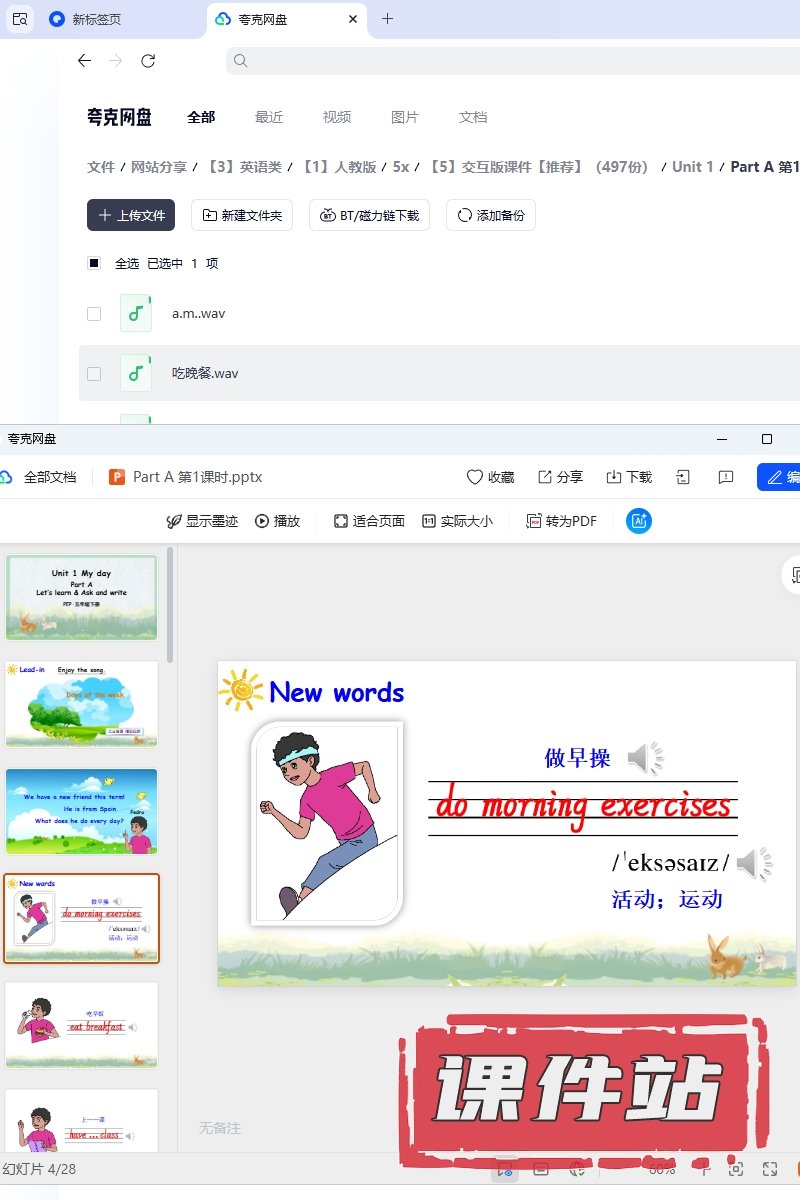
Task: Select the eat breakfast slide thumbnail
Action: coord(81,1025)
